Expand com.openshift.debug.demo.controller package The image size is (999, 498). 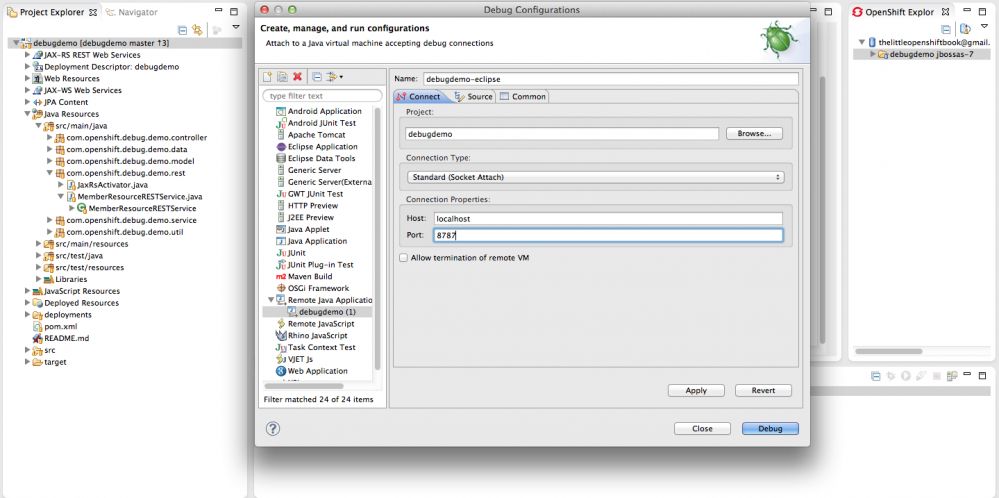point(50,138)
